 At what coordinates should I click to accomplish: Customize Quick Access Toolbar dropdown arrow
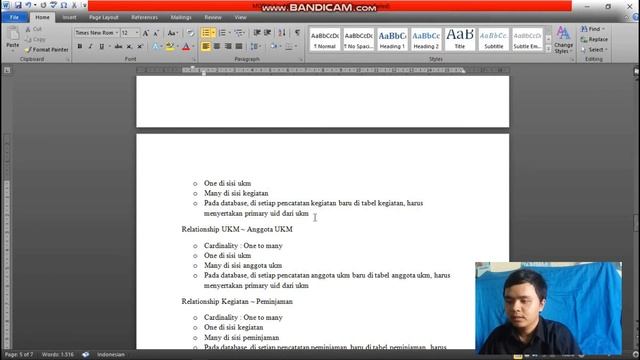(84, 5)
